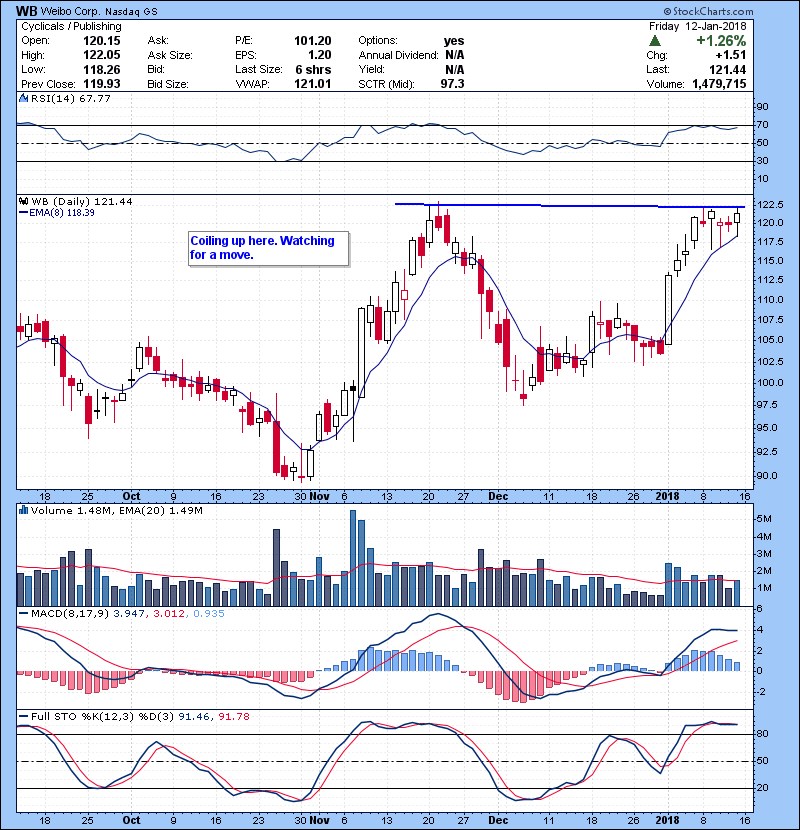Click the candlestick icon beside WB (Daily)
Image resolution: width=800 pixels, height=830 pixels.
click(23, 201)
